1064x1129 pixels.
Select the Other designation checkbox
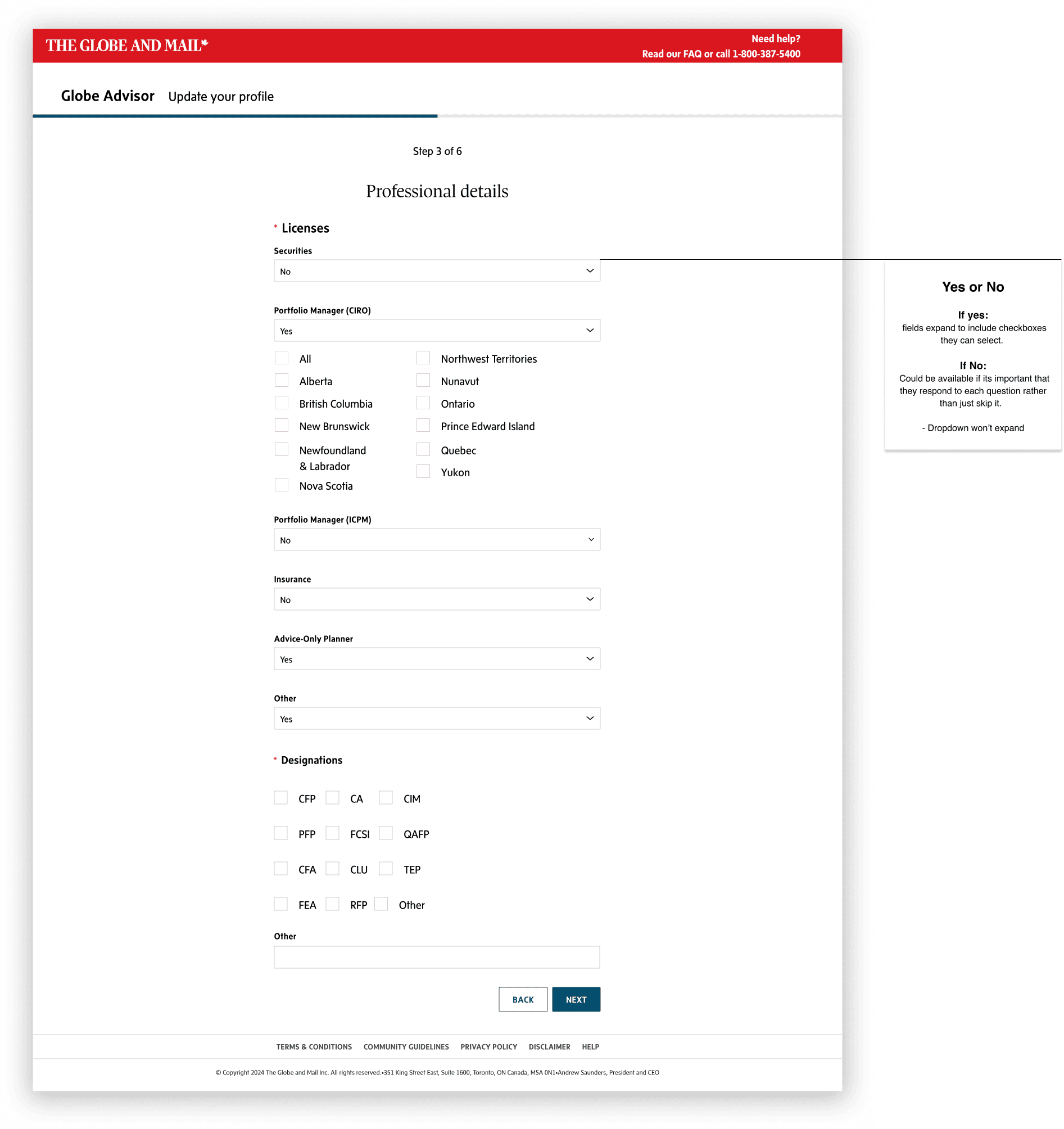(381, 904)
